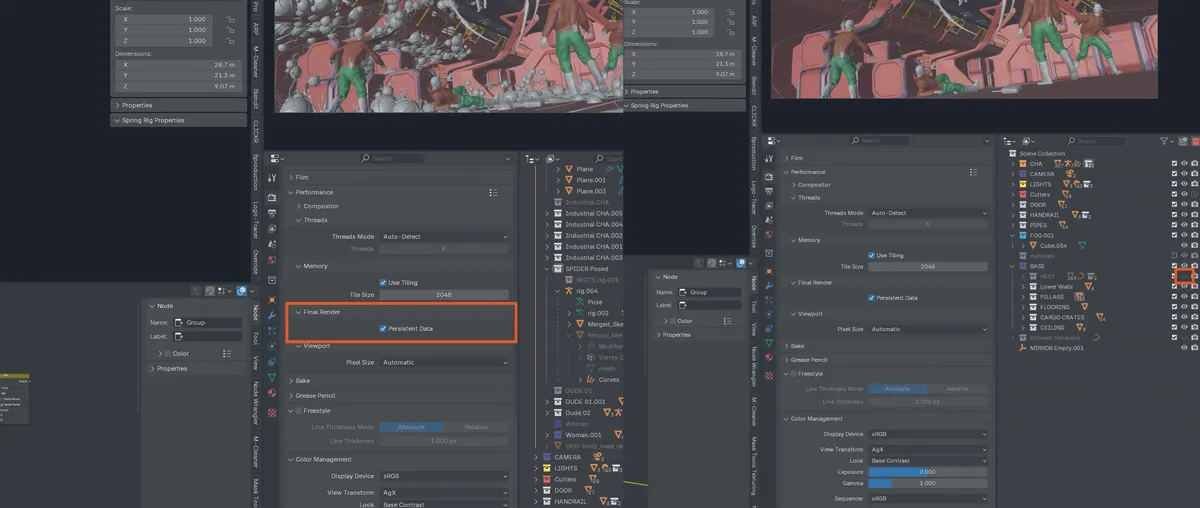Expand the CARGO CRATES collection arrow
Viewport: 1200px width, 508px height.
pos(1023,317)
